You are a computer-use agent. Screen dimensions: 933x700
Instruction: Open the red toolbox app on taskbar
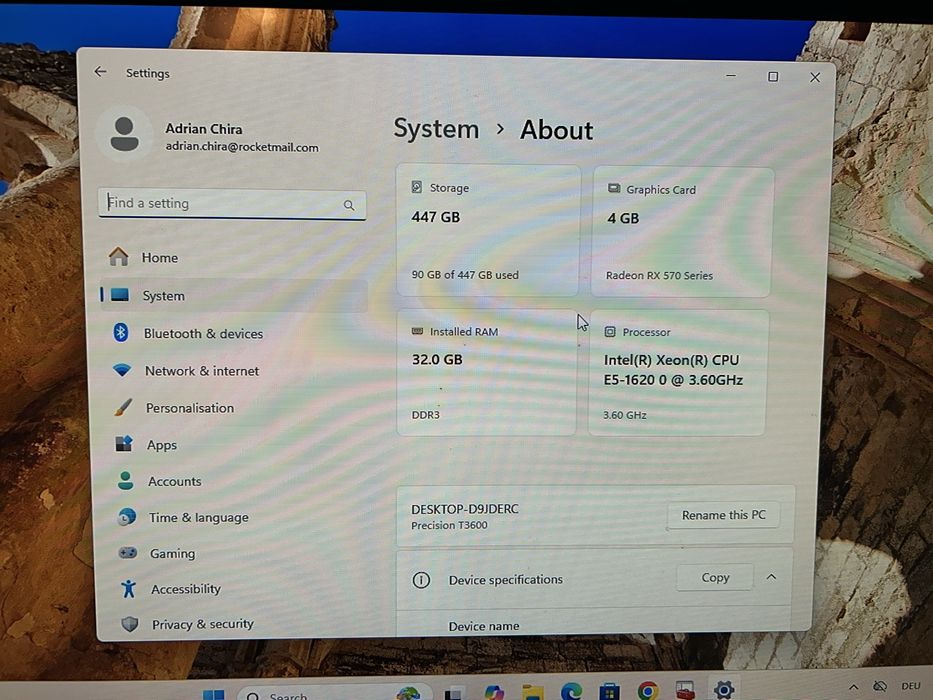(685, 690)
